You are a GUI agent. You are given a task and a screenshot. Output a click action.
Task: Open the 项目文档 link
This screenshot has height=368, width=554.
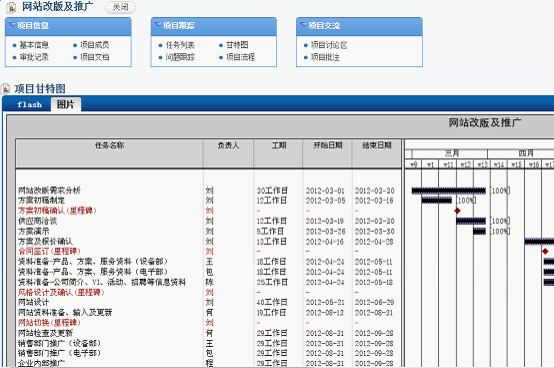coord(94,57)
